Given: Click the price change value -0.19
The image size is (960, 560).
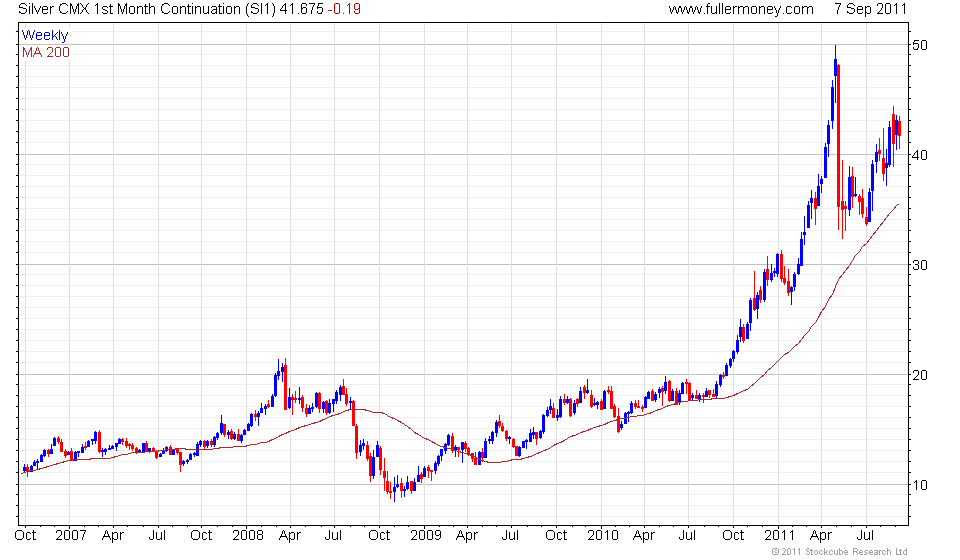Looking at the screenshot, I should tap(343, 9).
